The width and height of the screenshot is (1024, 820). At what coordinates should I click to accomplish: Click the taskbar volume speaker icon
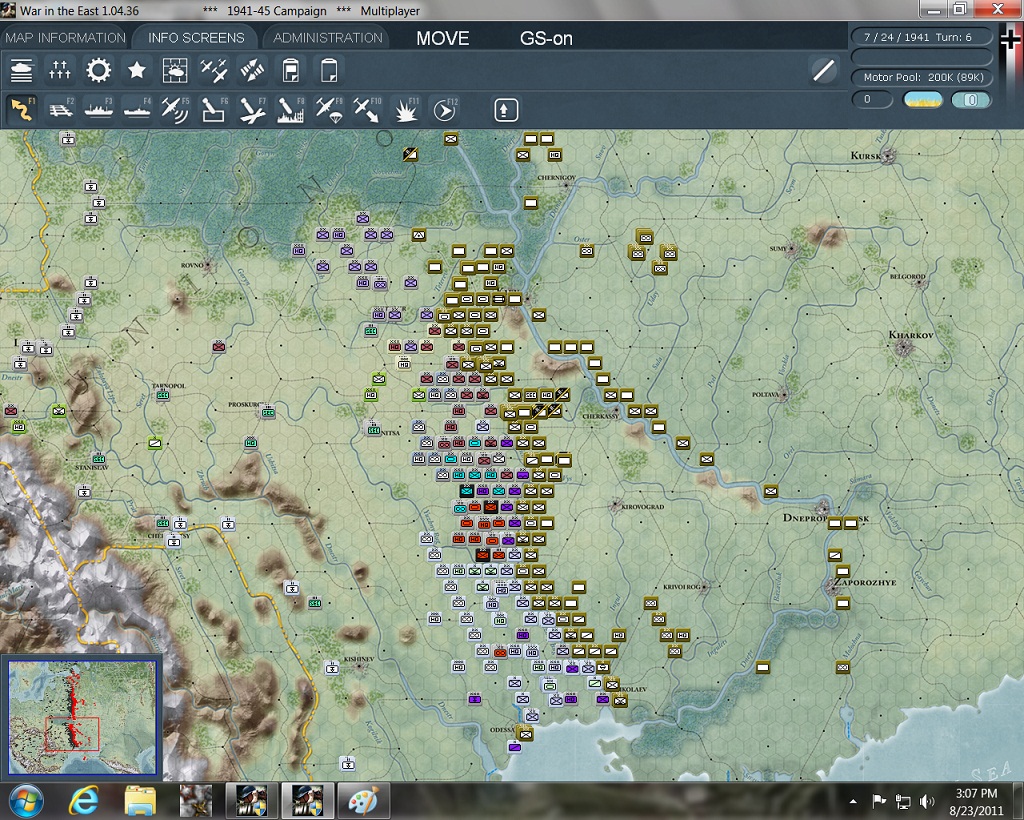926,801
